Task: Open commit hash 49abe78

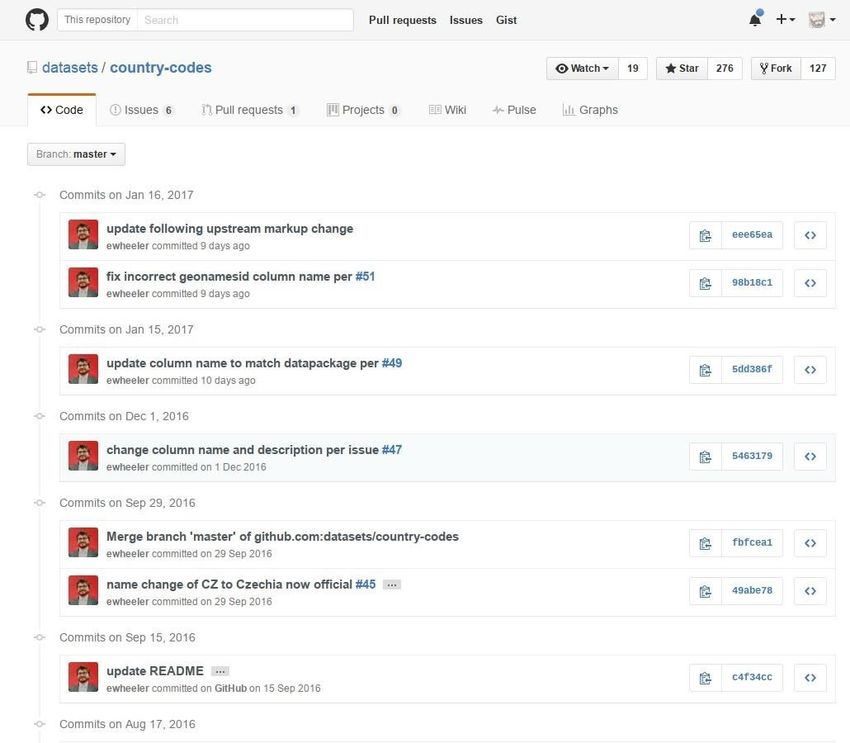Action: (752, 591)
